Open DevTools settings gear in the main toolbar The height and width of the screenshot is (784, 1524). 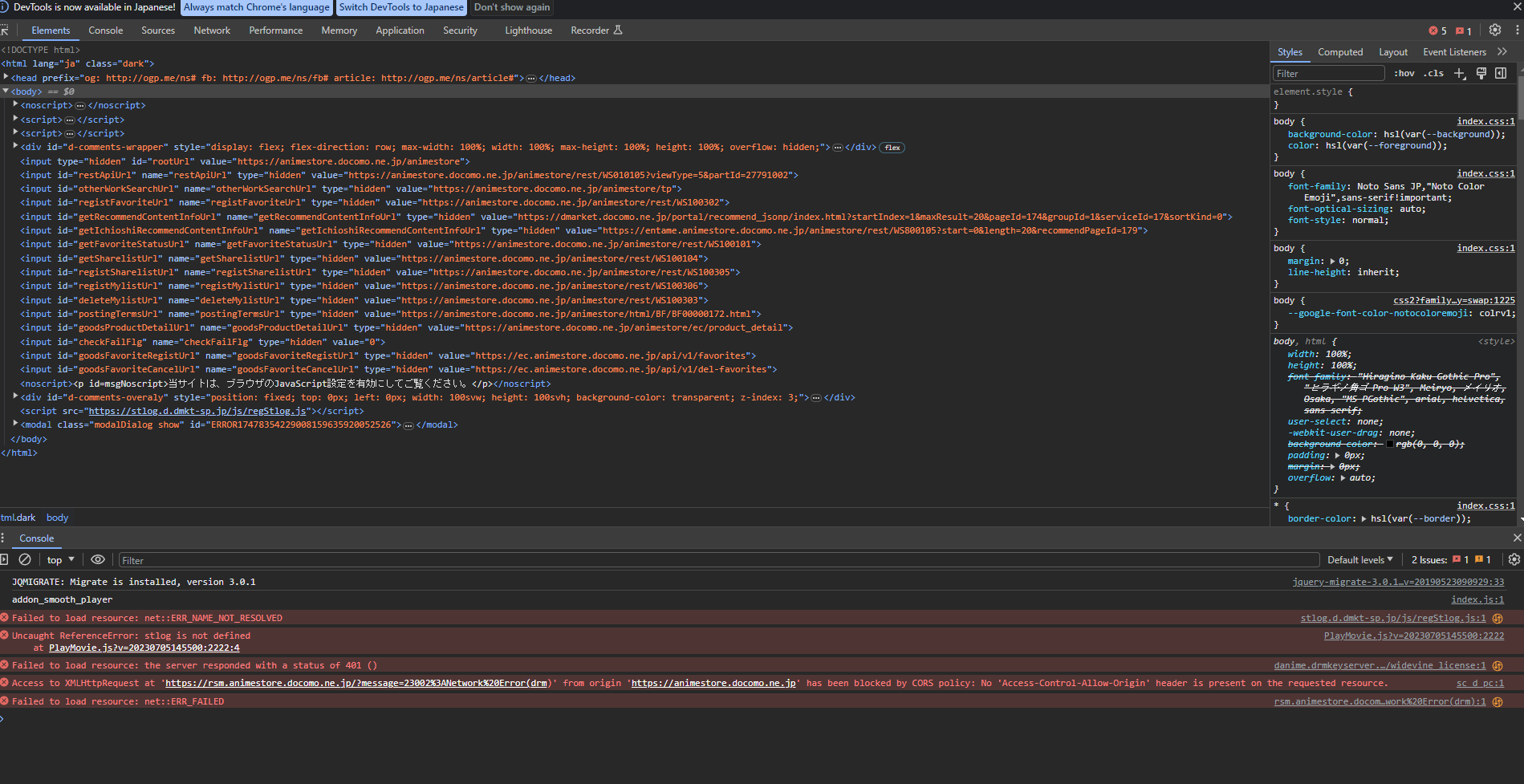tap(1494, 30)
